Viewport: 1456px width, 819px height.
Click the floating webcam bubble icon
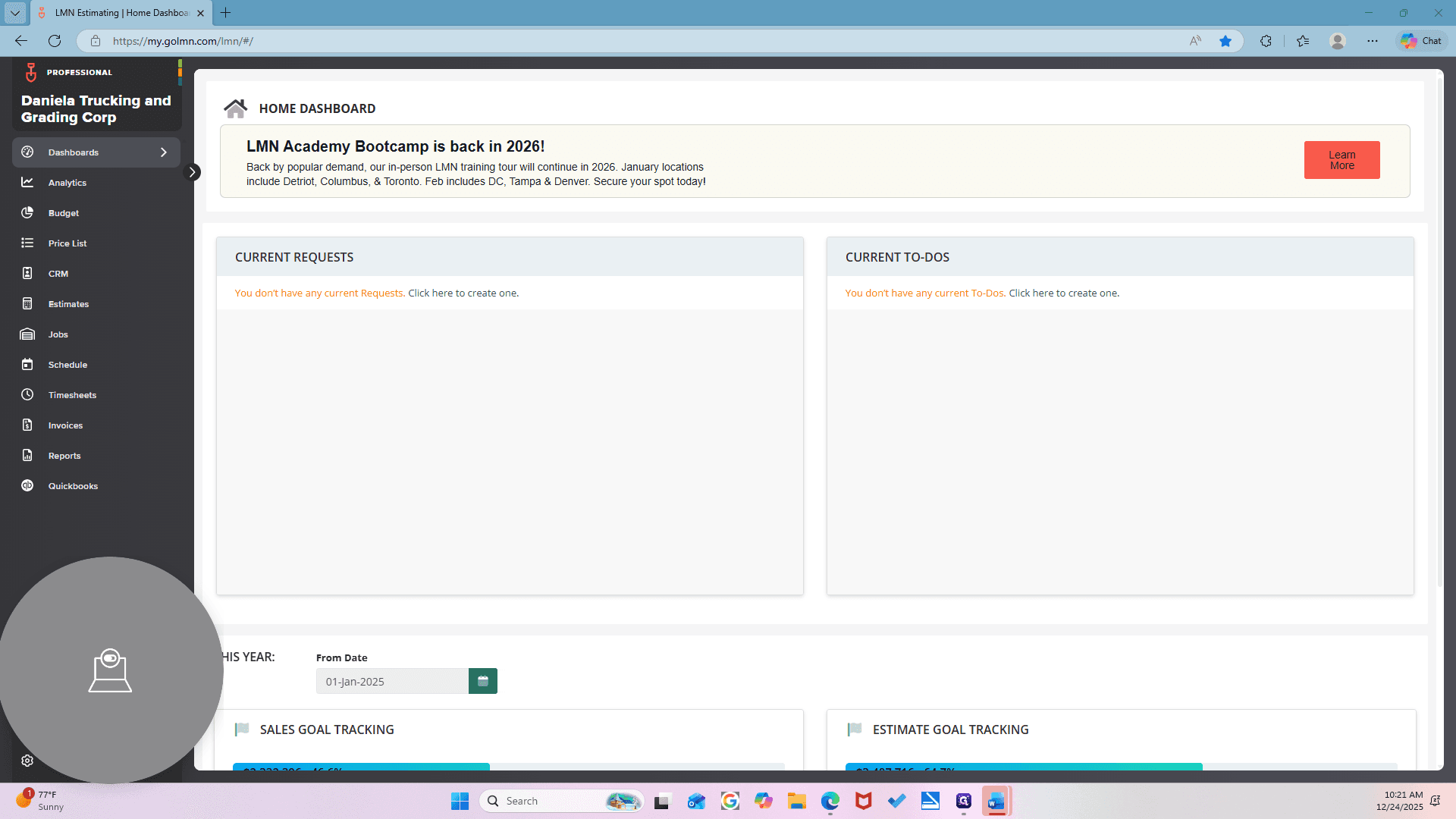110,670
